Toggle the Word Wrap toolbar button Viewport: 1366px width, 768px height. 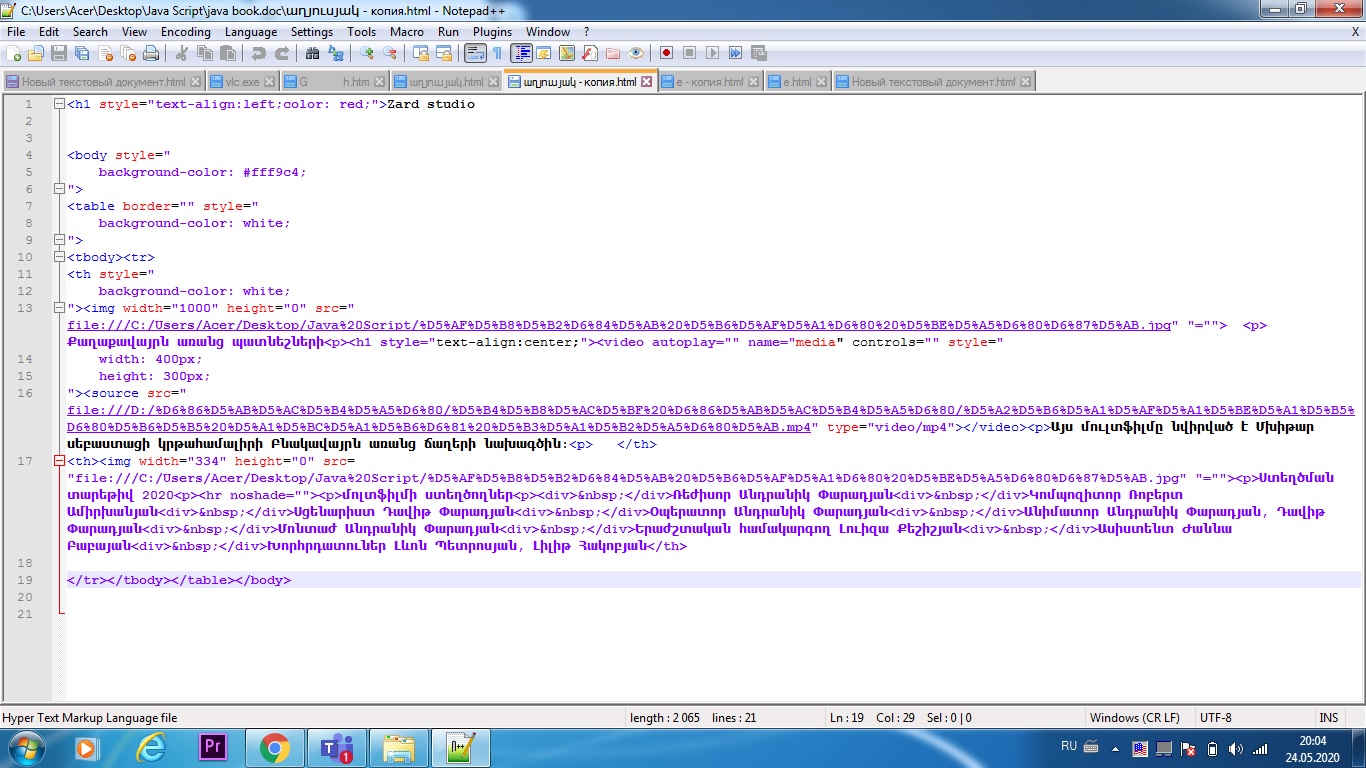[x=474, y=53]
